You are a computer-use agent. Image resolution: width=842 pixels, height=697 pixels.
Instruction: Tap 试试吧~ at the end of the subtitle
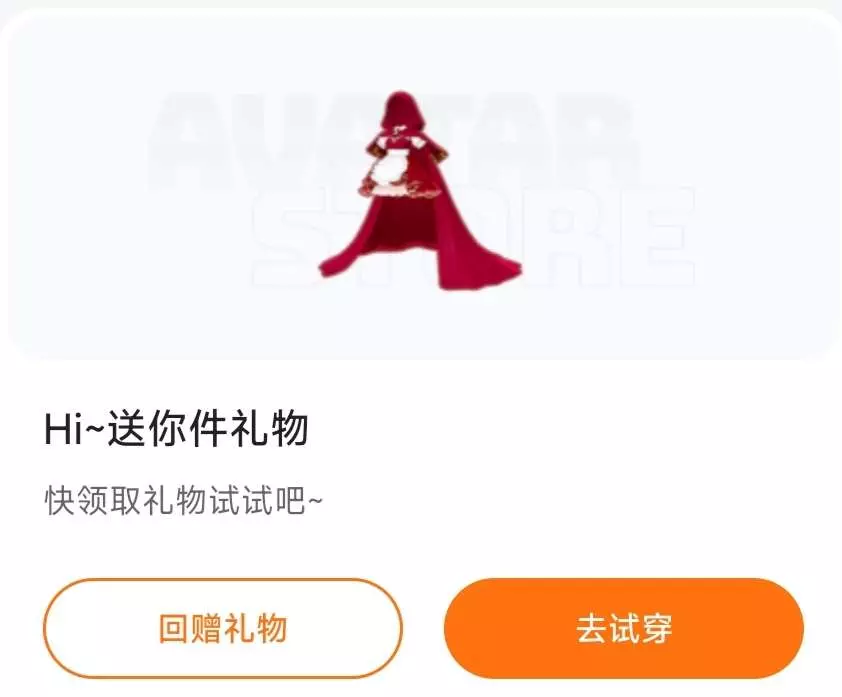[266, 501]
